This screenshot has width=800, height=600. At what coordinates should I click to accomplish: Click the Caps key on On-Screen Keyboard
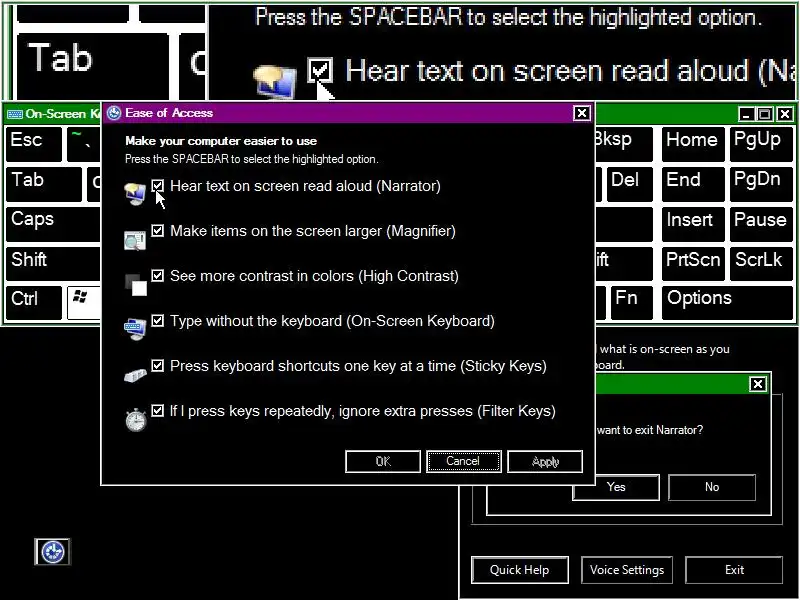point(53,223)
